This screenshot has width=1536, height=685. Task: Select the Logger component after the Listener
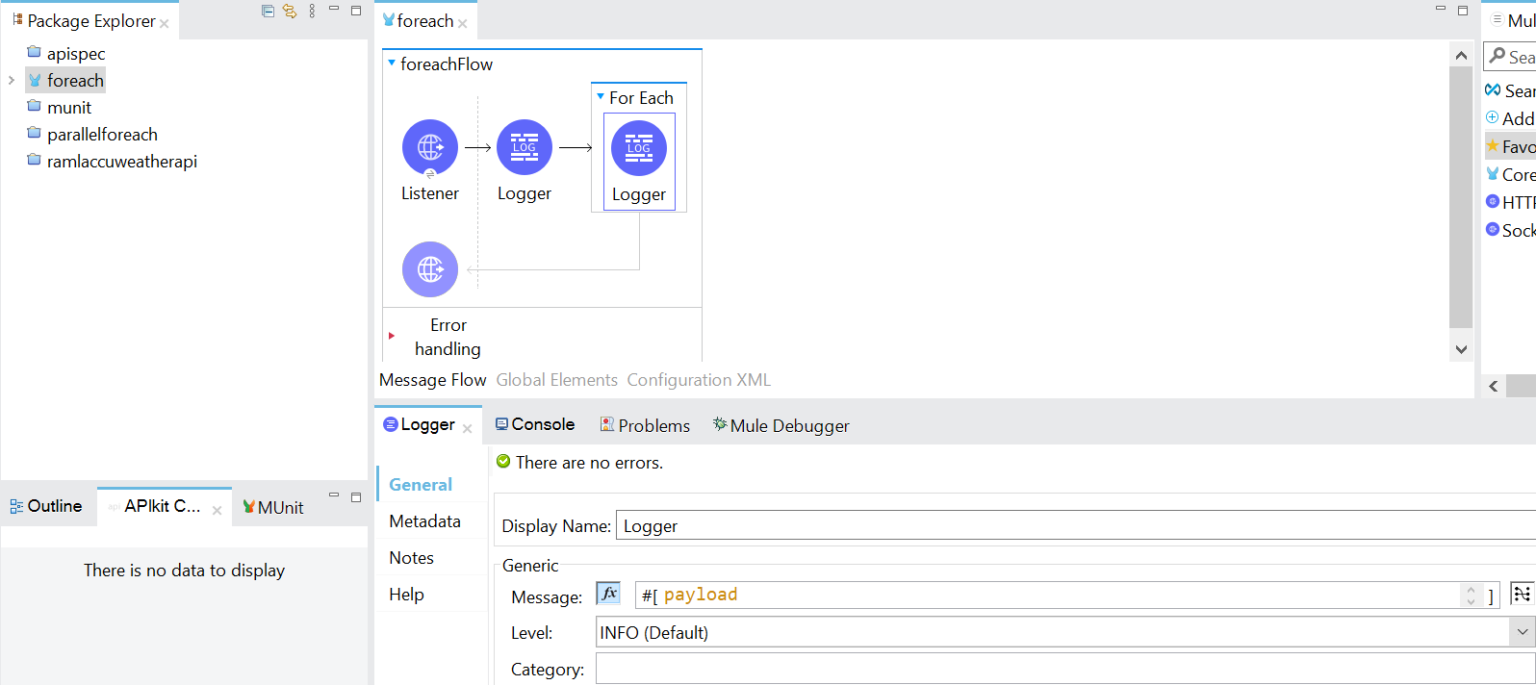524,146
